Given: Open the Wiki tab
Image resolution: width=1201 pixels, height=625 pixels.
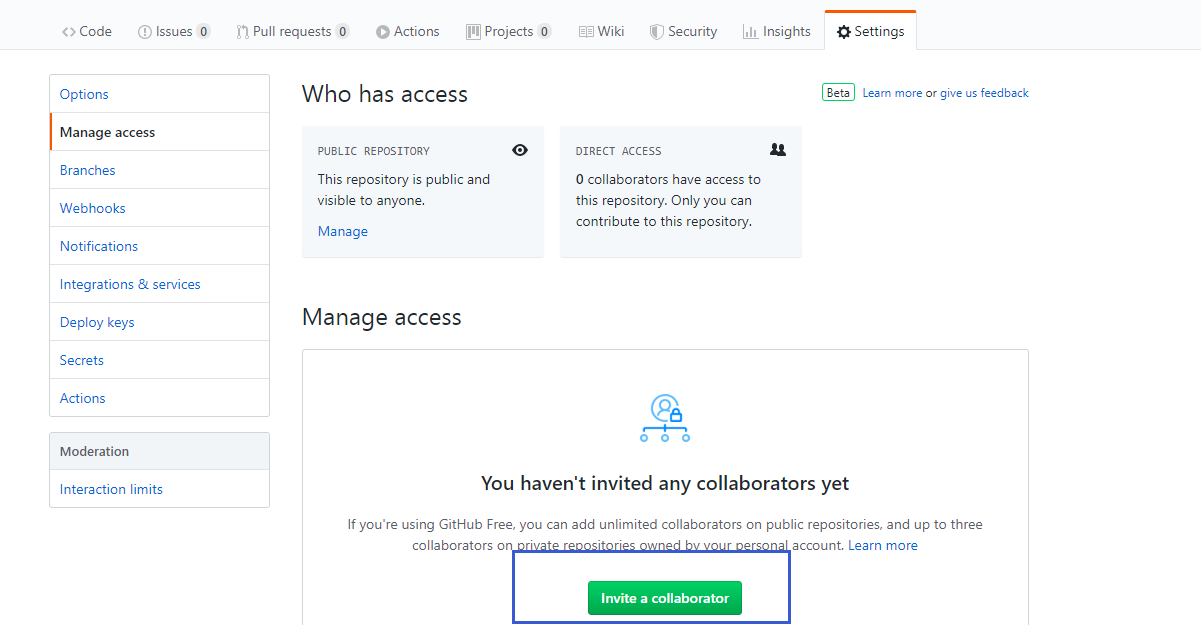Looking at the screenshot, I should [602, 31].
